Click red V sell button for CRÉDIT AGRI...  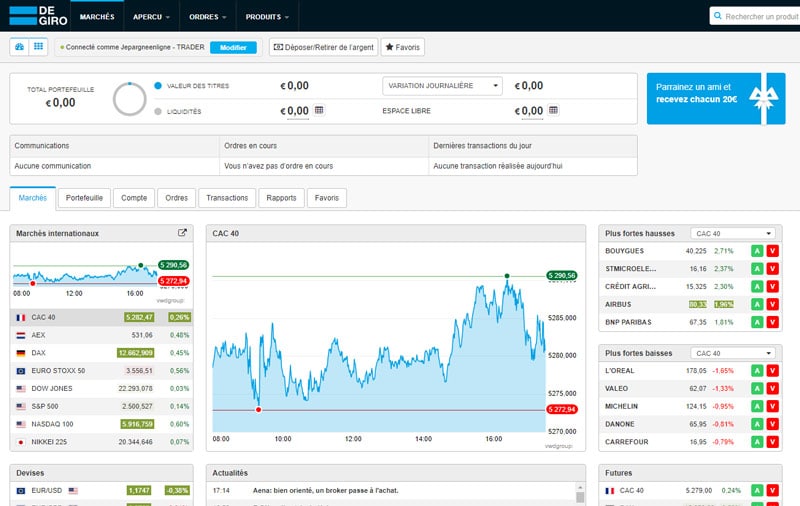[x=772, y=287]
